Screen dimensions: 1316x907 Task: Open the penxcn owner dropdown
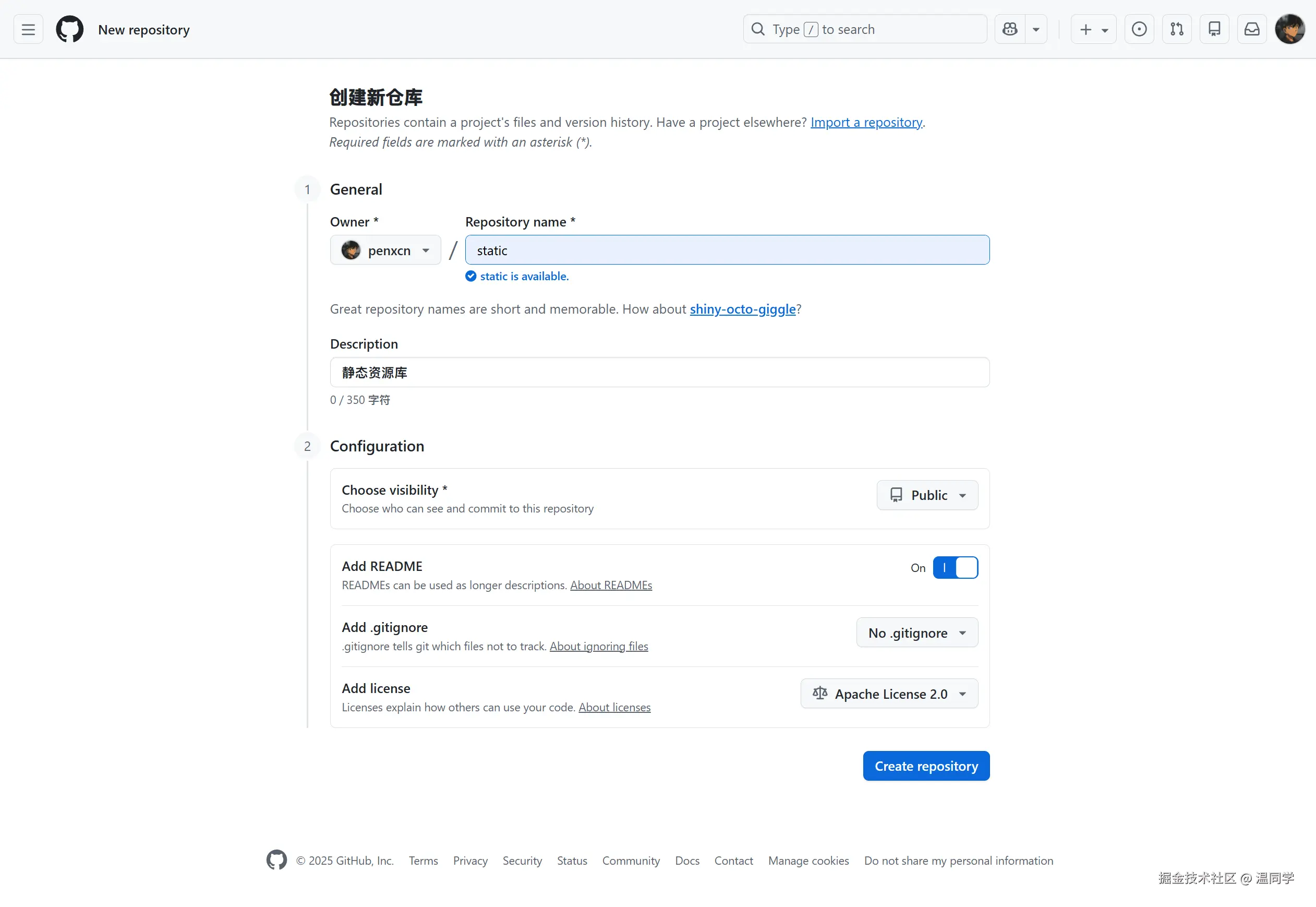click(385, 250)
